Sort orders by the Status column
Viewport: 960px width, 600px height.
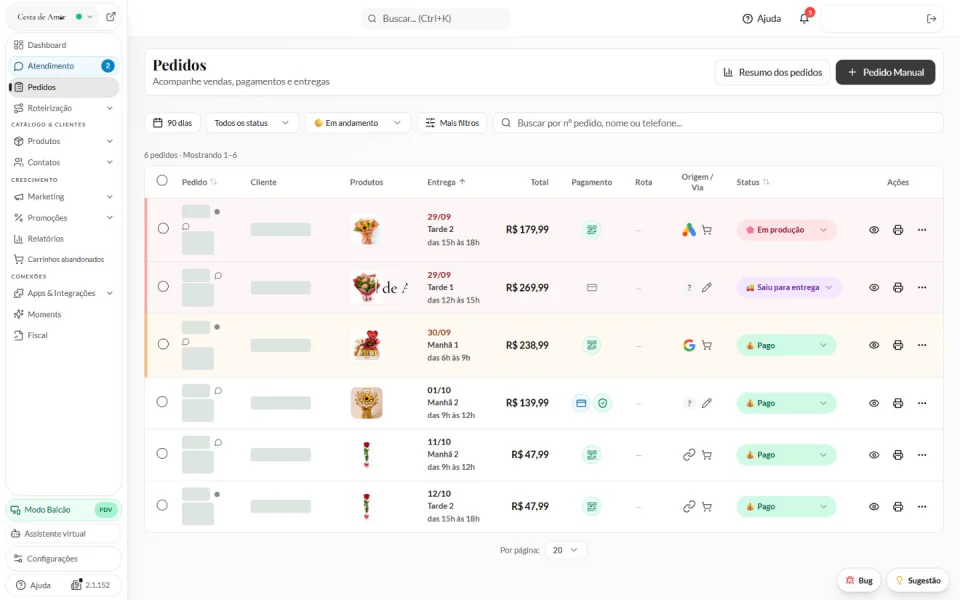point(766,182)
